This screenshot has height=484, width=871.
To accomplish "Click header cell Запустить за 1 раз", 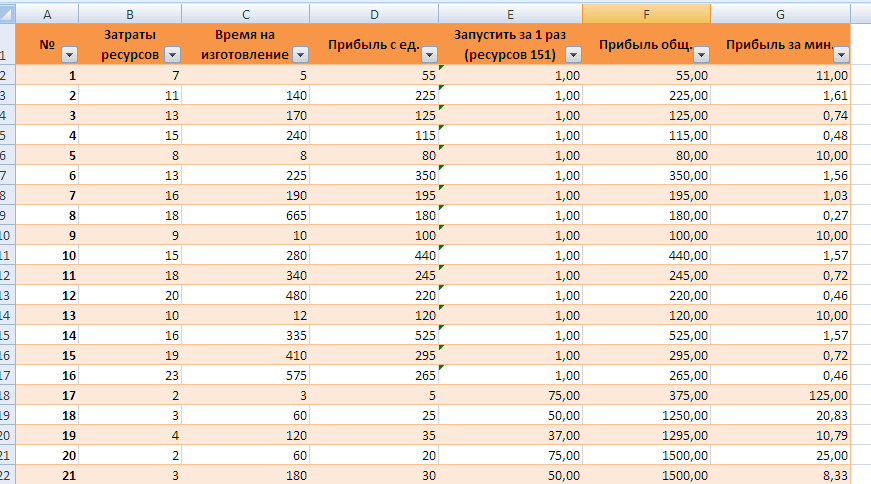I will 510,44.
